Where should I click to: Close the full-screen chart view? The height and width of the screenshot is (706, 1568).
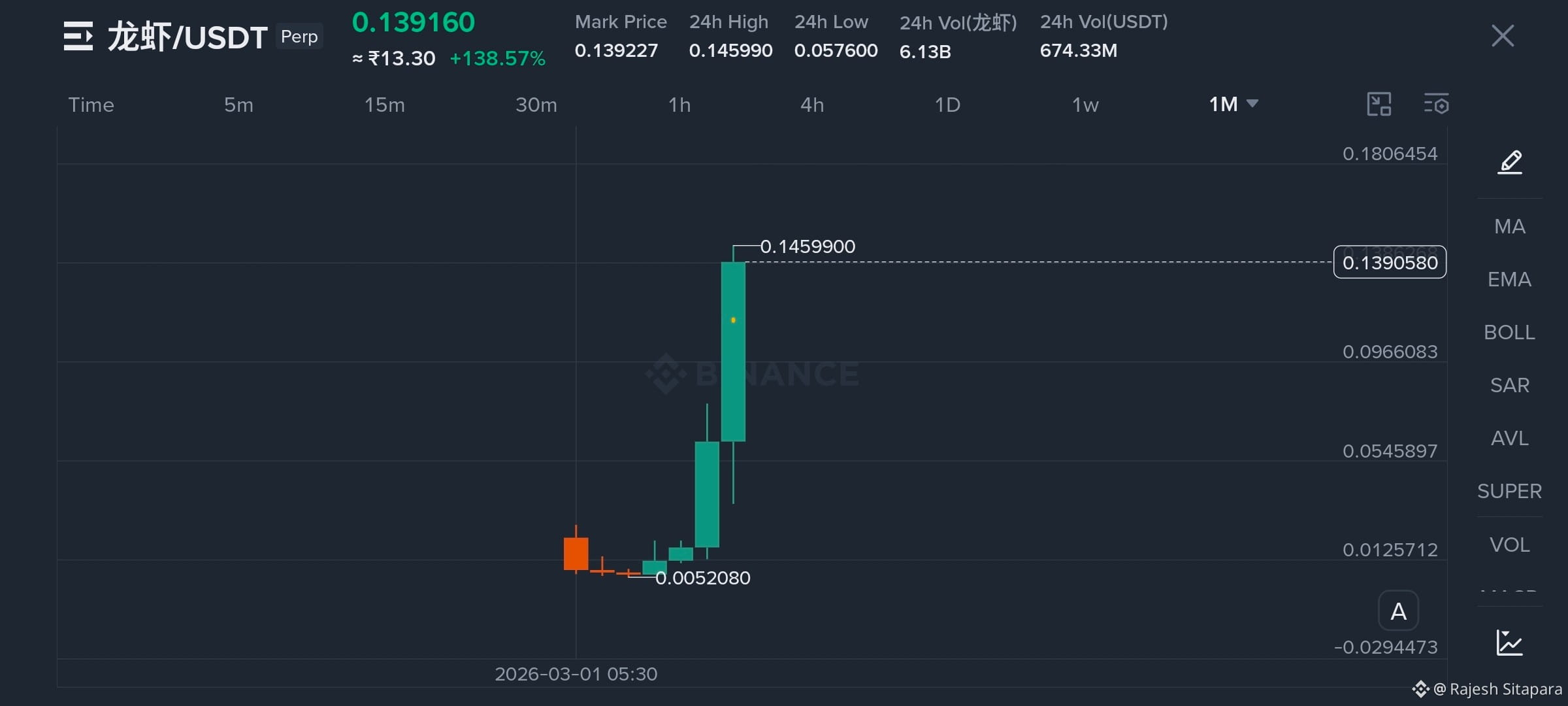1503,36
